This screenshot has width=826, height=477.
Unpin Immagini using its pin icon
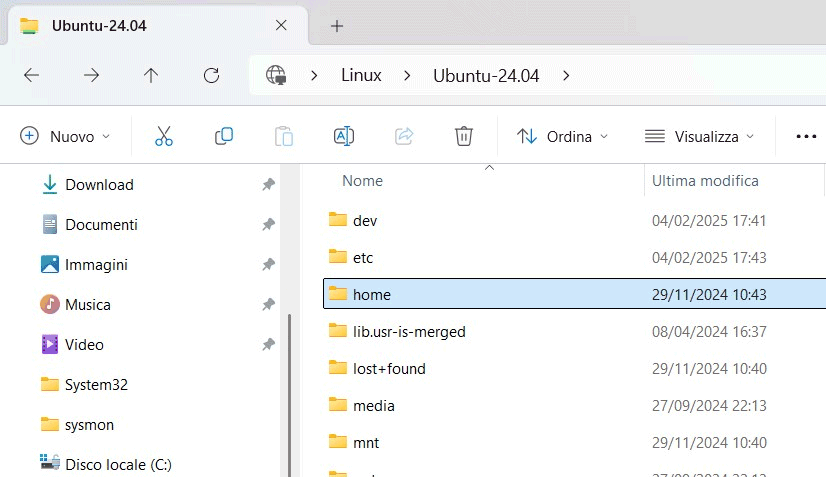[x=269, y=264]
